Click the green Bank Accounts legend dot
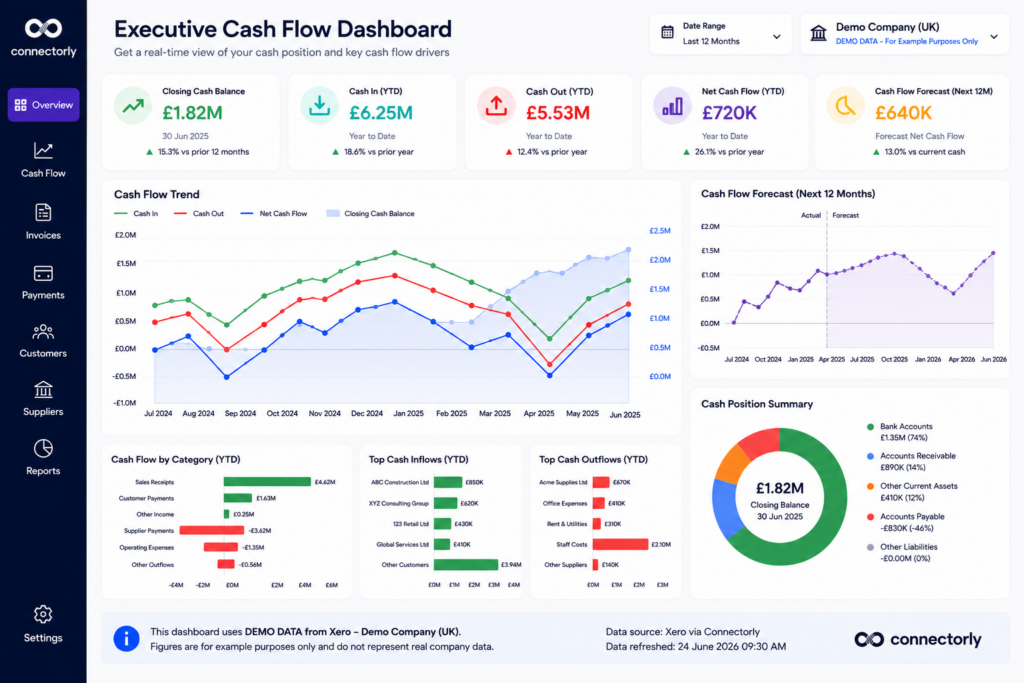The height and width of the screenshot is (683, 1024). click(870, 427)
